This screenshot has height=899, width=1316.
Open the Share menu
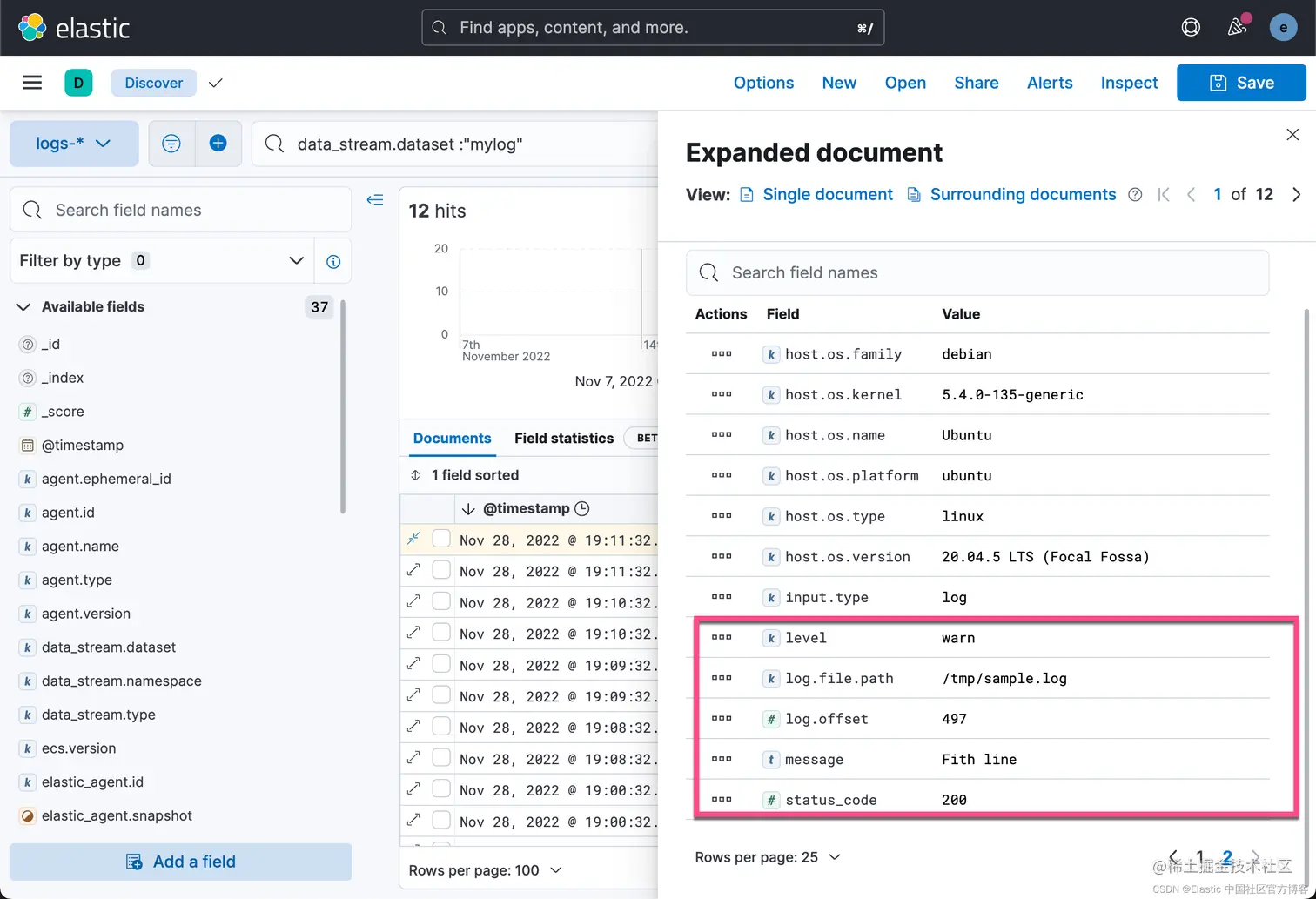tap(977, 83)
